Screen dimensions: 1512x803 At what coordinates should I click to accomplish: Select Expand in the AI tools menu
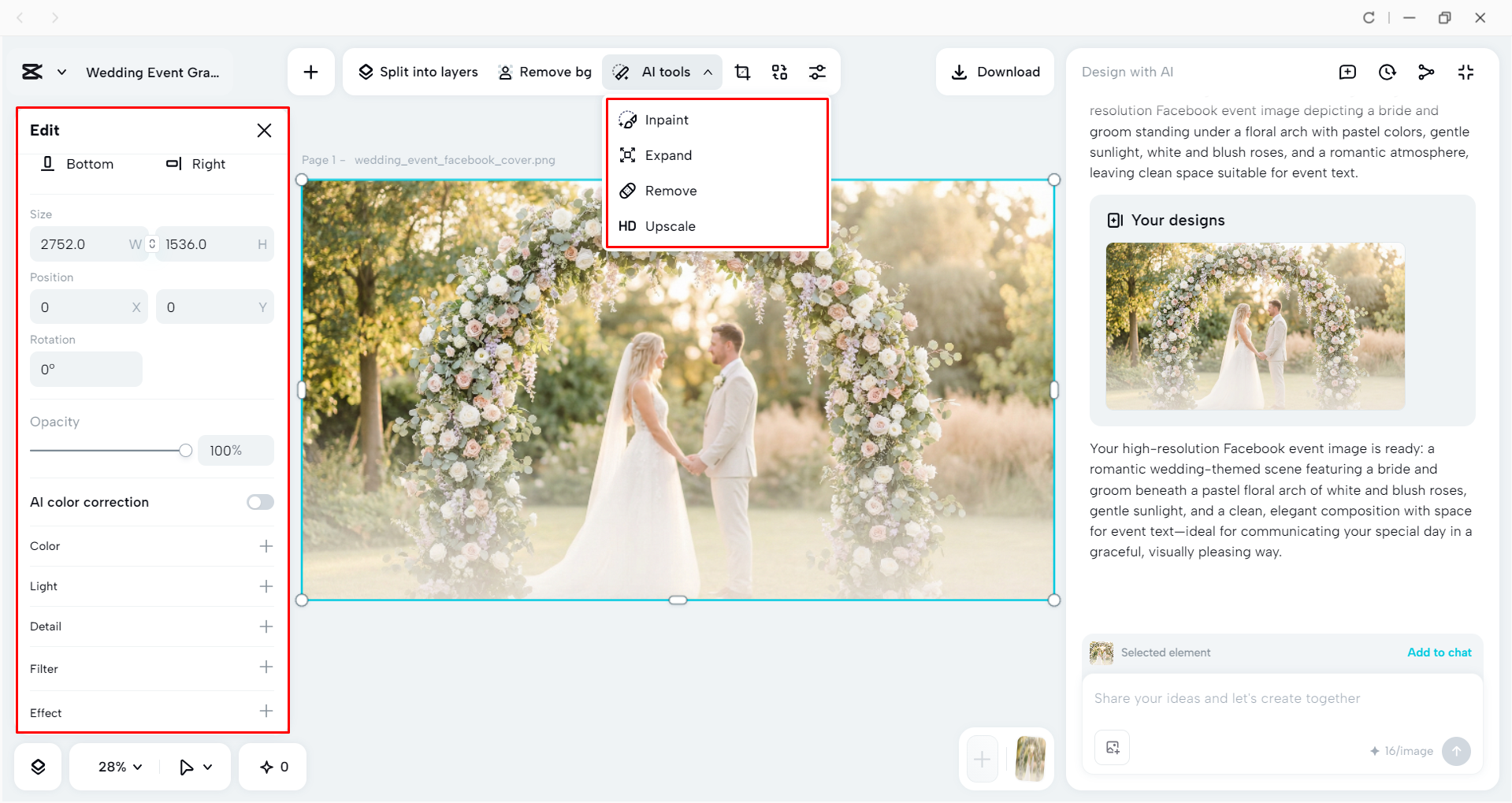coord(667,155)
